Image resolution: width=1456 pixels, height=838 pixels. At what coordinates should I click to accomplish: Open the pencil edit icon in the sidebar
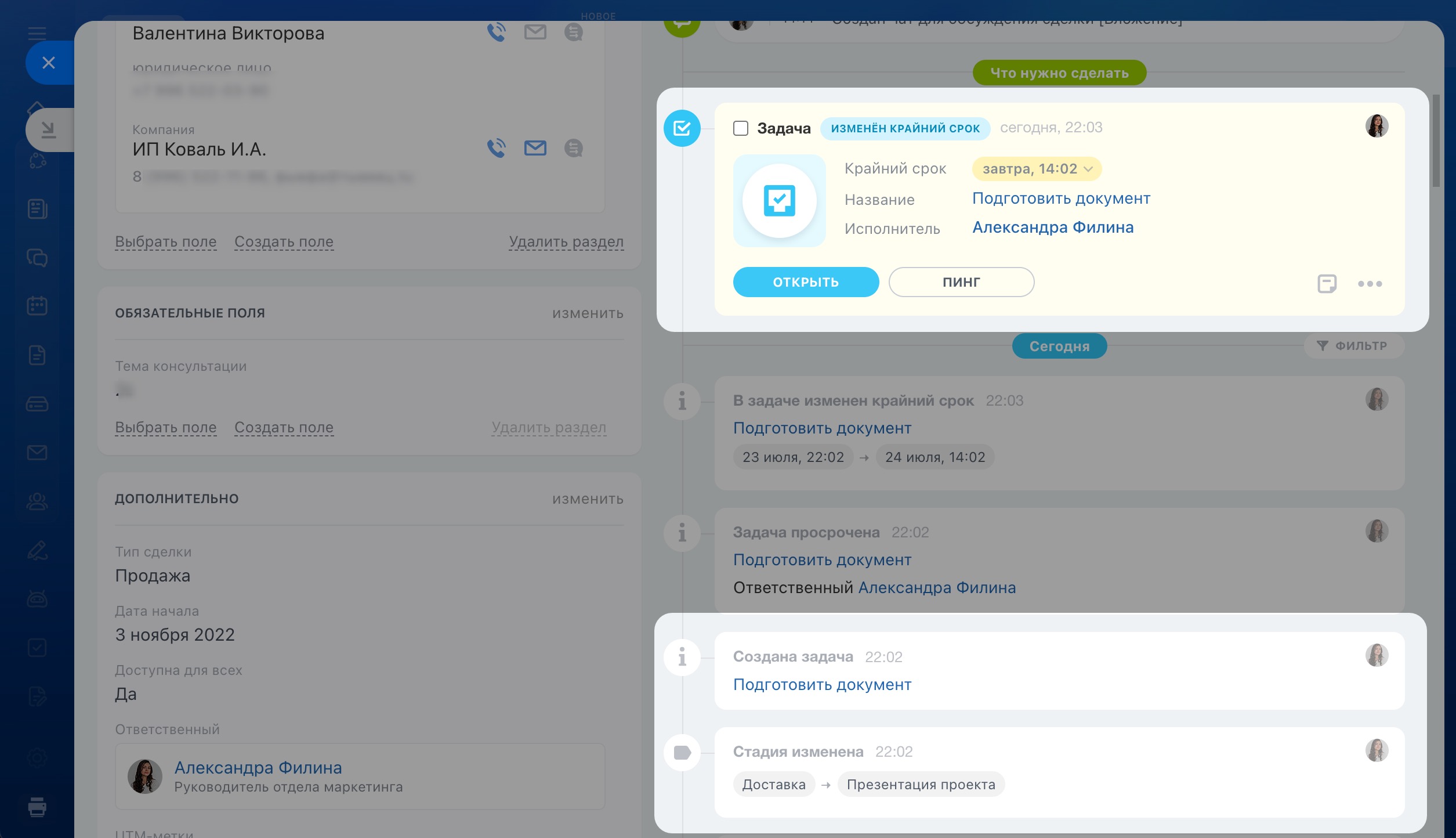[37, 550]
